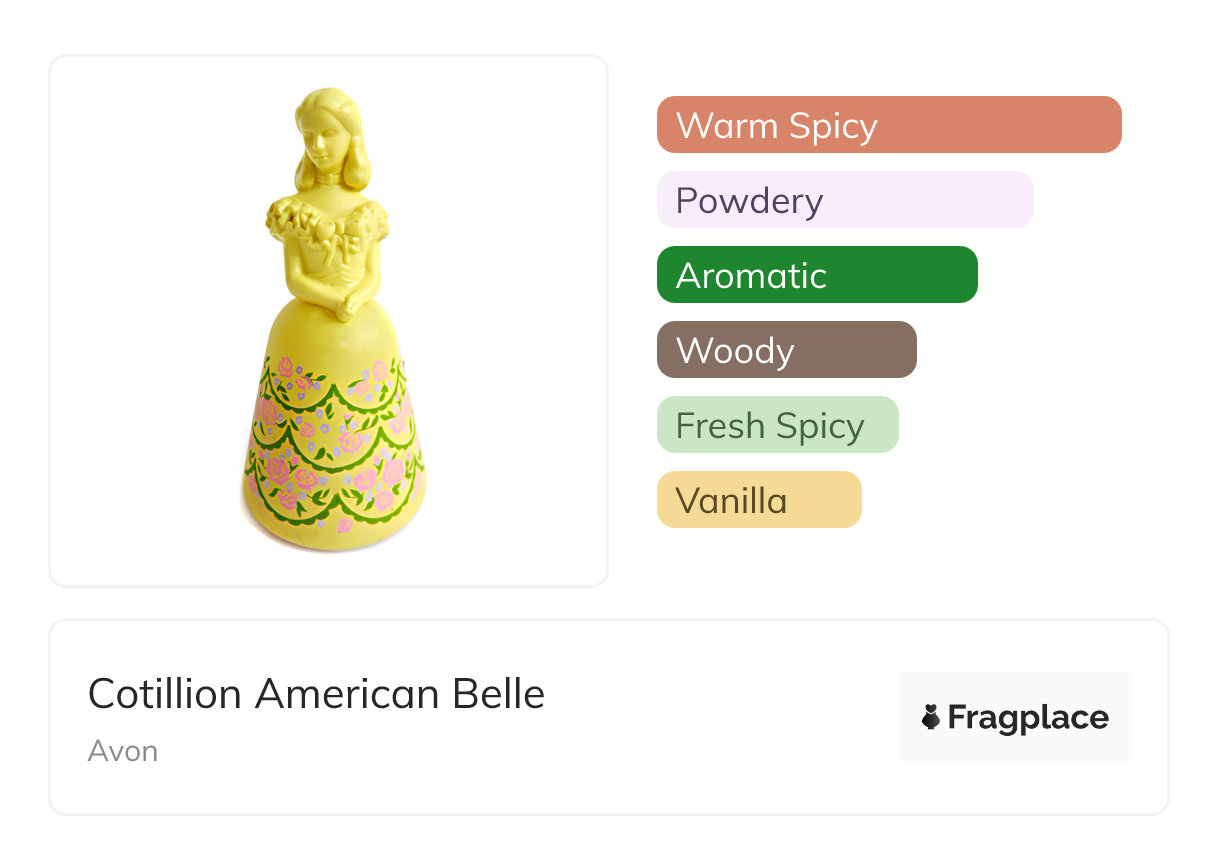Click the green Aromatic accord bar

click(816, 275)
